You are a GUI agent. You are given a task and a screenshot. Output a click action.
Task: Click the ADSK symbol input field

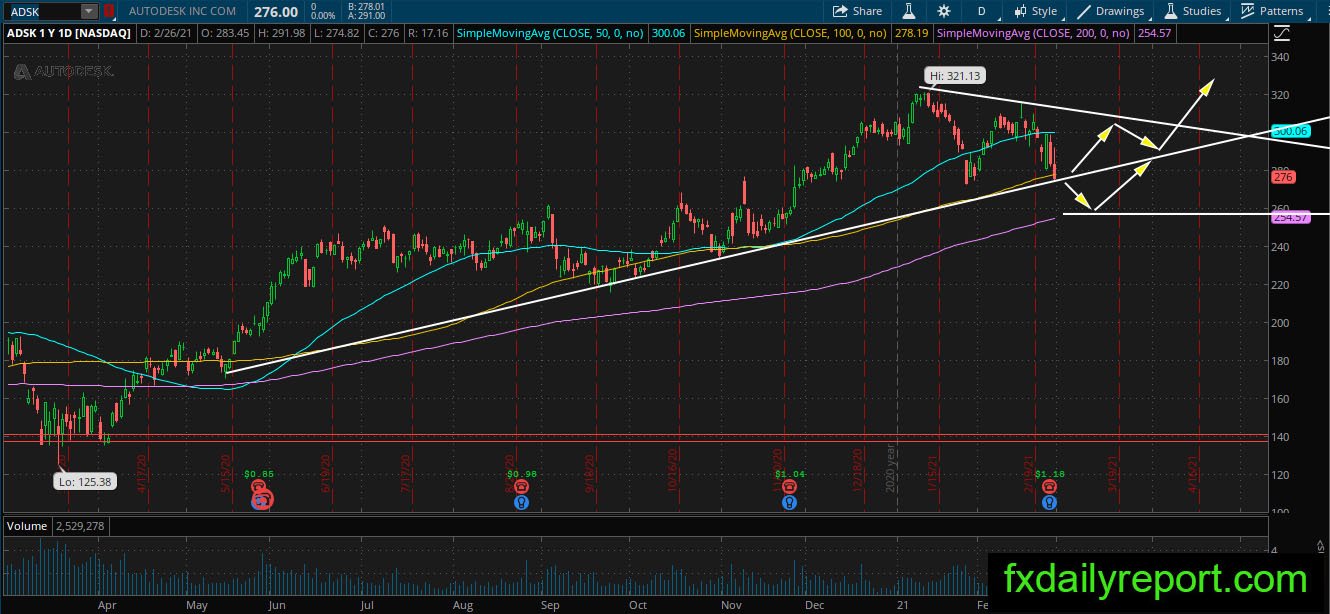(x=43, y=11)
